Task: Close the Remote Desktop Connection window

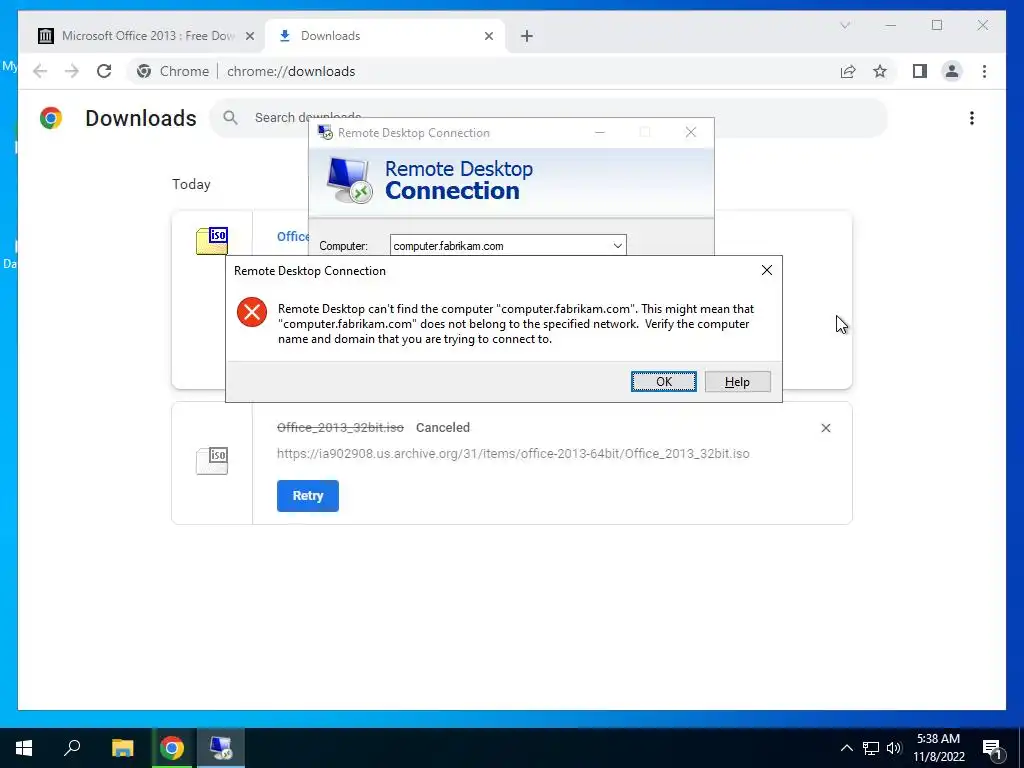Action: pos(691,133)
